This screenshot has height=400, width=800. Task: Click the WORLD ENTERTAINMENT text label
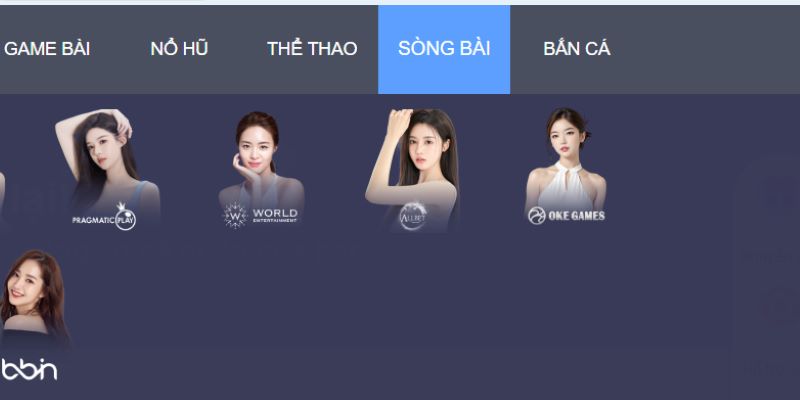click(275, 215)
